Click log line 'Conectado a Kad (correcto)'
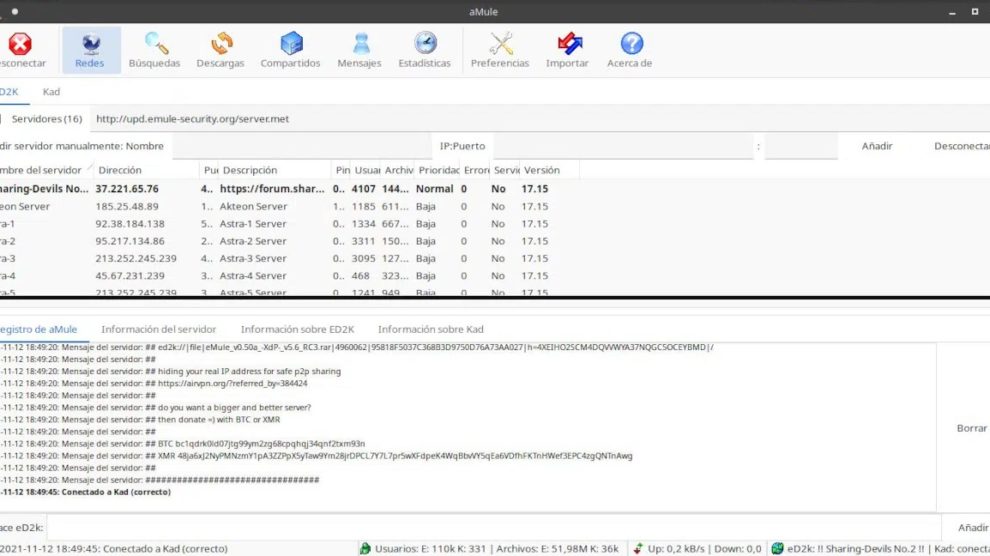The width and height of the screenshot is (990, 556). (x=85, y=492)
